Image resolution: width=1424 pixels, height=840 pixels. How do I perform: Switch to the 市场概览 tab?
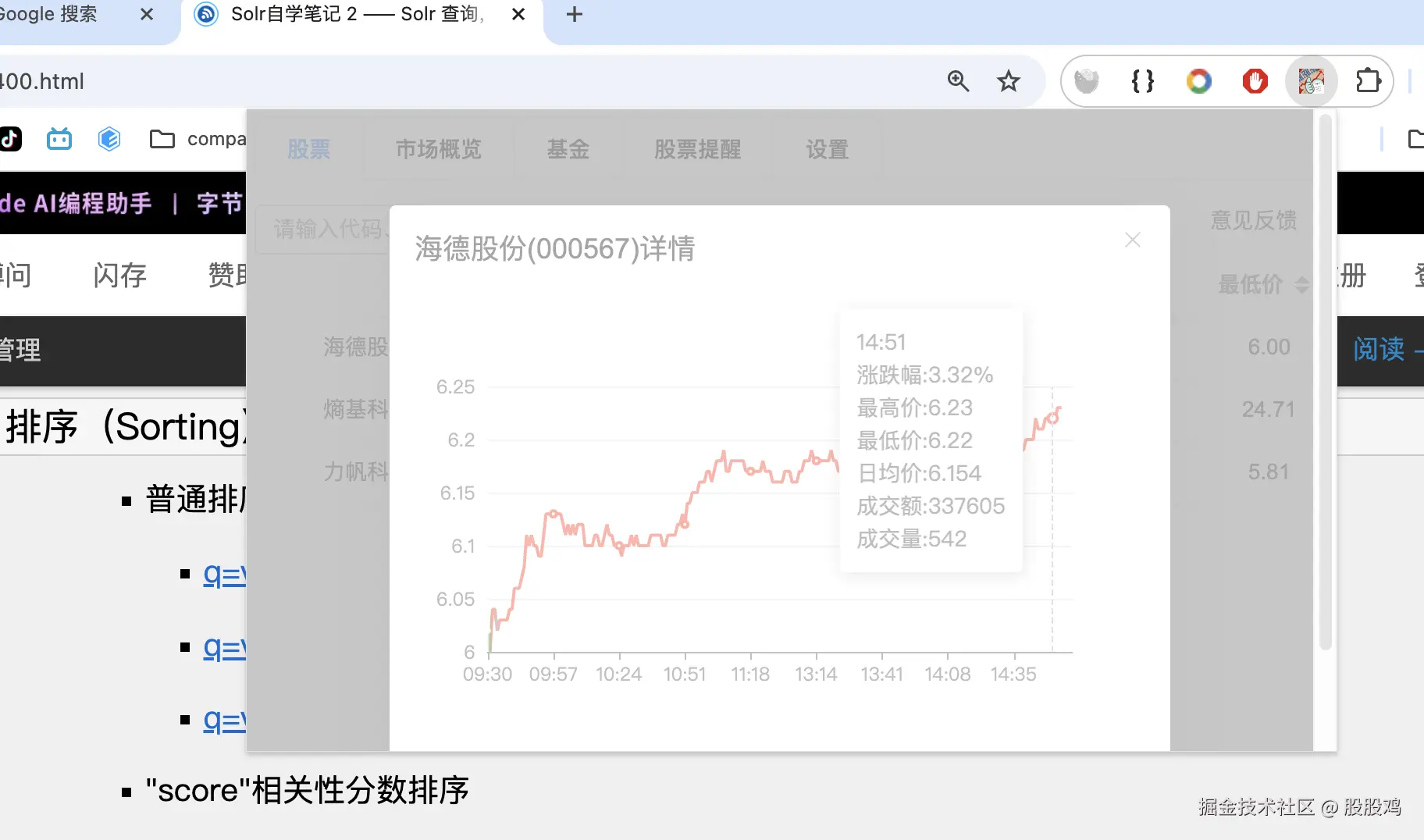437,150
